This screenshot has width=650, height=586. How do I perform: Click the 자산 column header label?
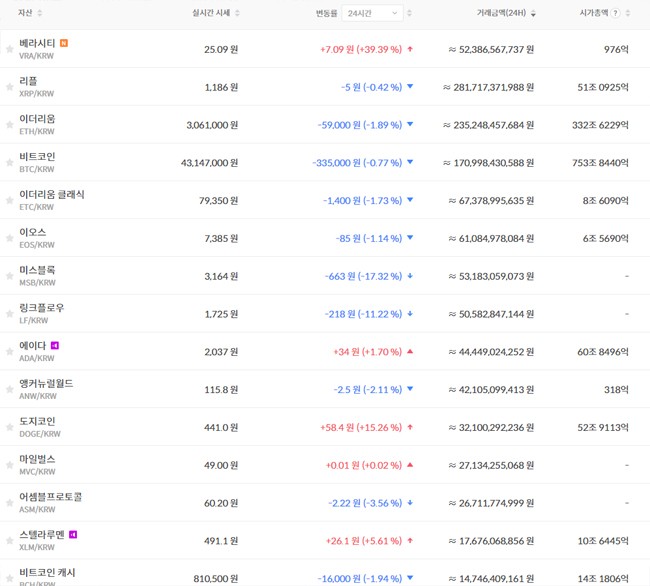coord(25,13)
